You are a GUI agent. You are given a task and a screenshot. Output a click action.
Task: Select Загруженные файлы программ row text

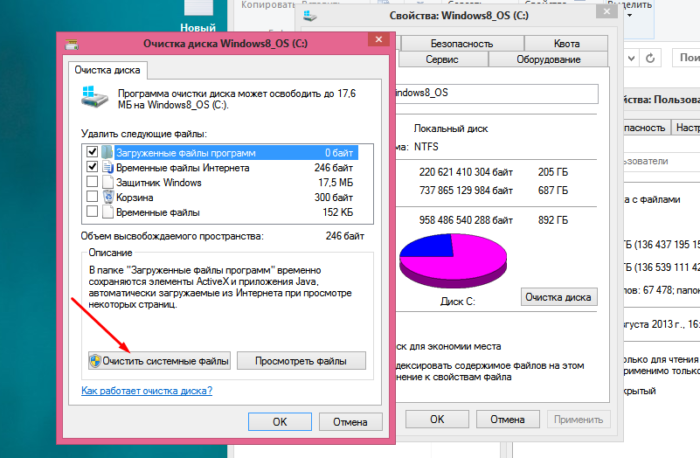click(x=186, y=153)
